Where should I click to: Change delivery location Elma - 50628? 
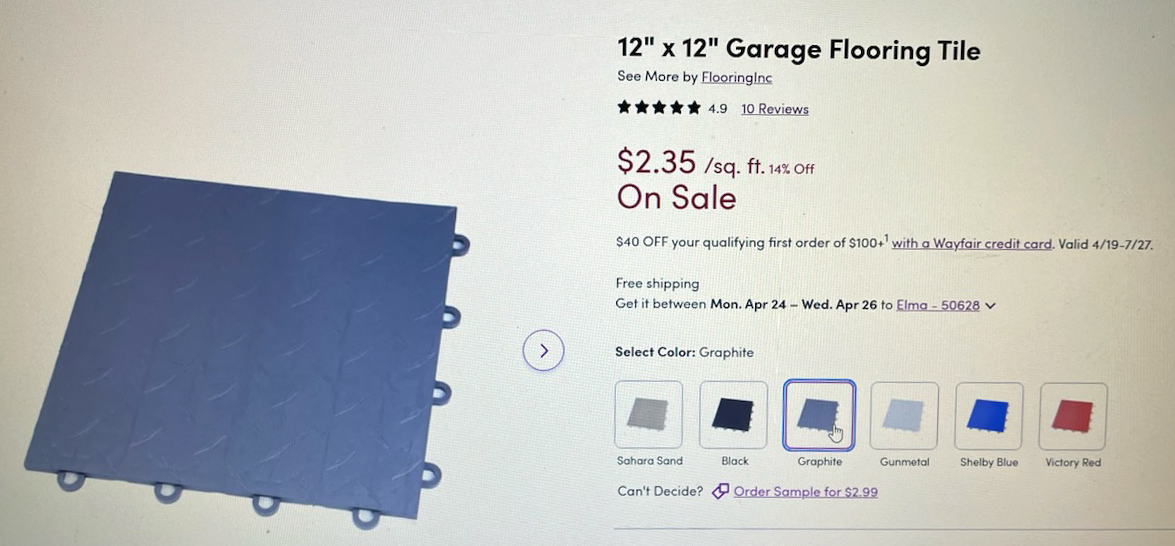pos(938,306)
